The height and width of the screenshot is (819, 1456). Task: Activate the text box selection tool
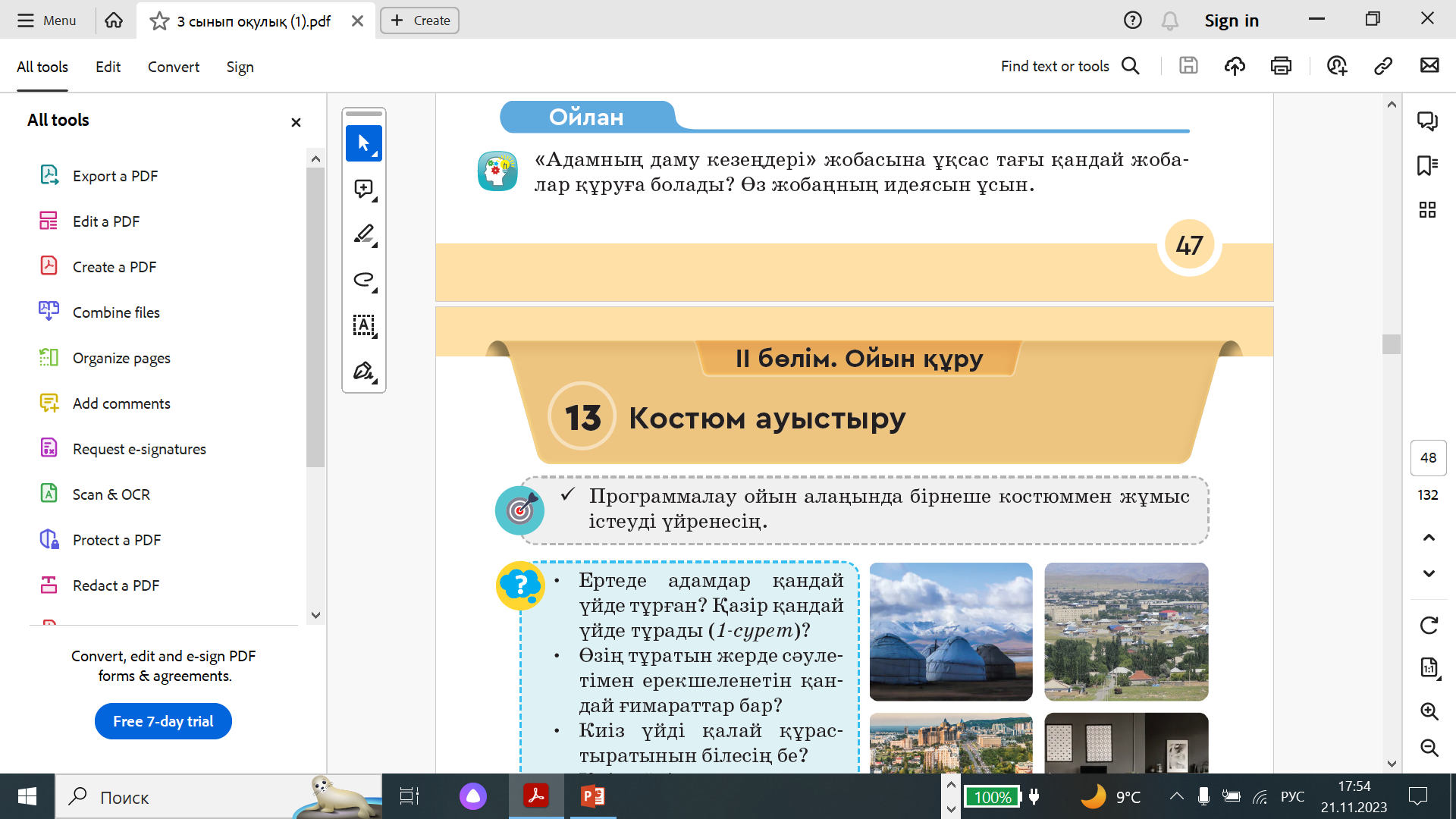pos(363,325)
